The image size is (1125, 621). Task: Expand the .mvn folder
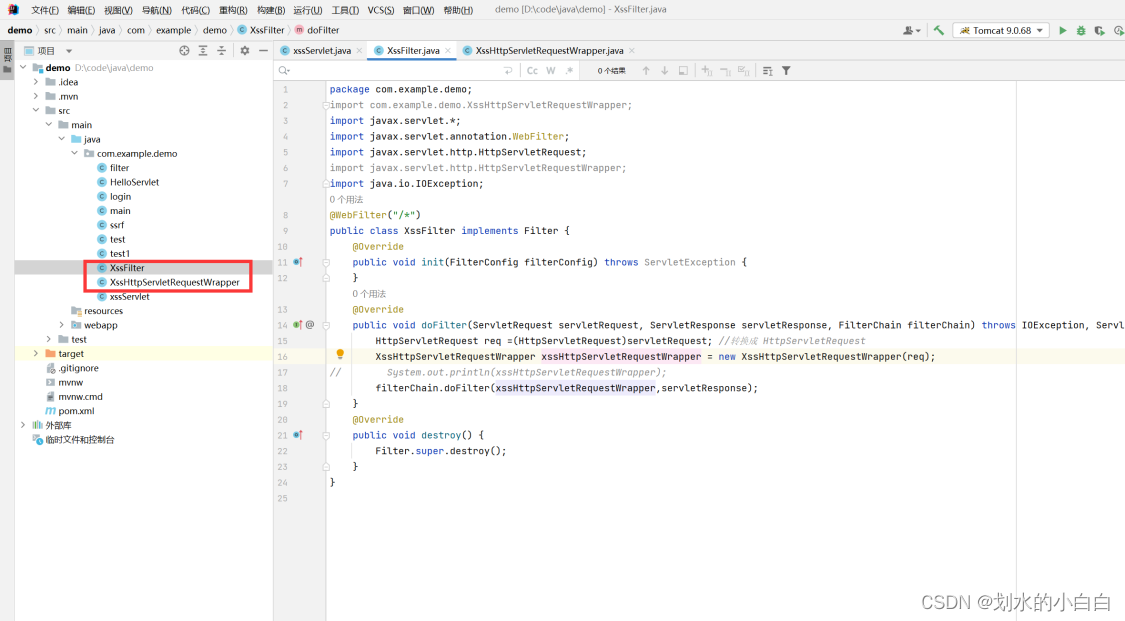tap(36, 96)
